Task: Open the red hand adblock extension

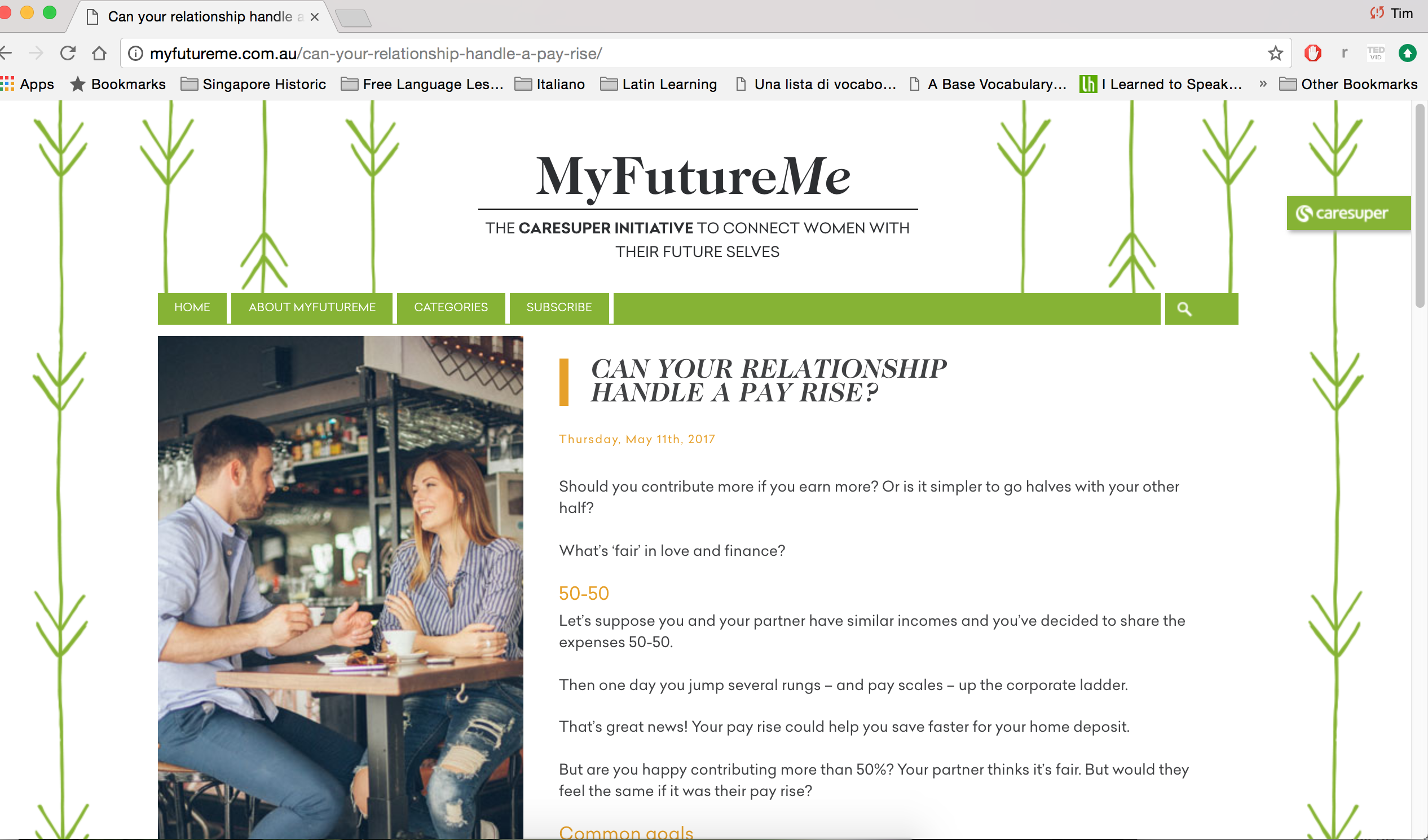Action: (1312, 53)
